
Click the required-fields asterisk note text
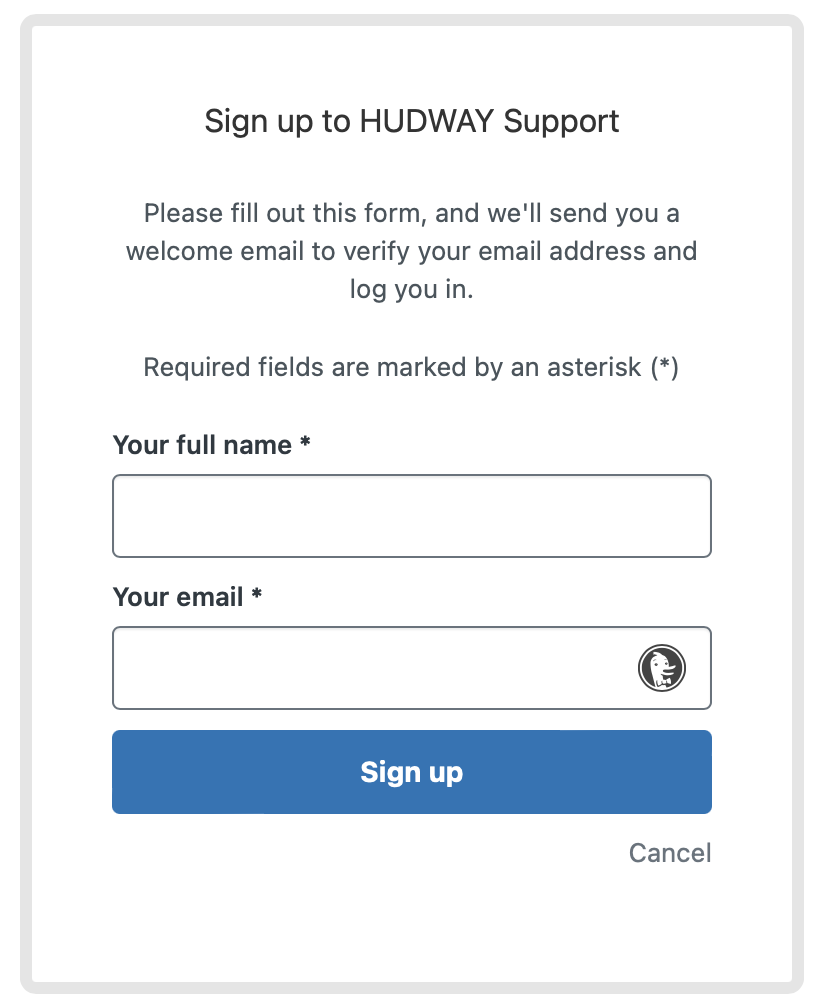pyautogui.click(x=411, y=367)
